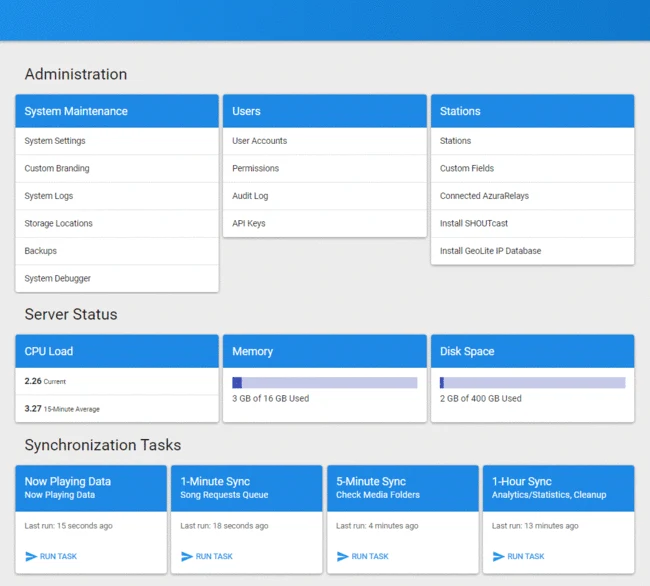This screenshot has height=586, width=650.
Task: Click the paper-plane icon under 1-Minute Sync
Action: coord(187,556)
